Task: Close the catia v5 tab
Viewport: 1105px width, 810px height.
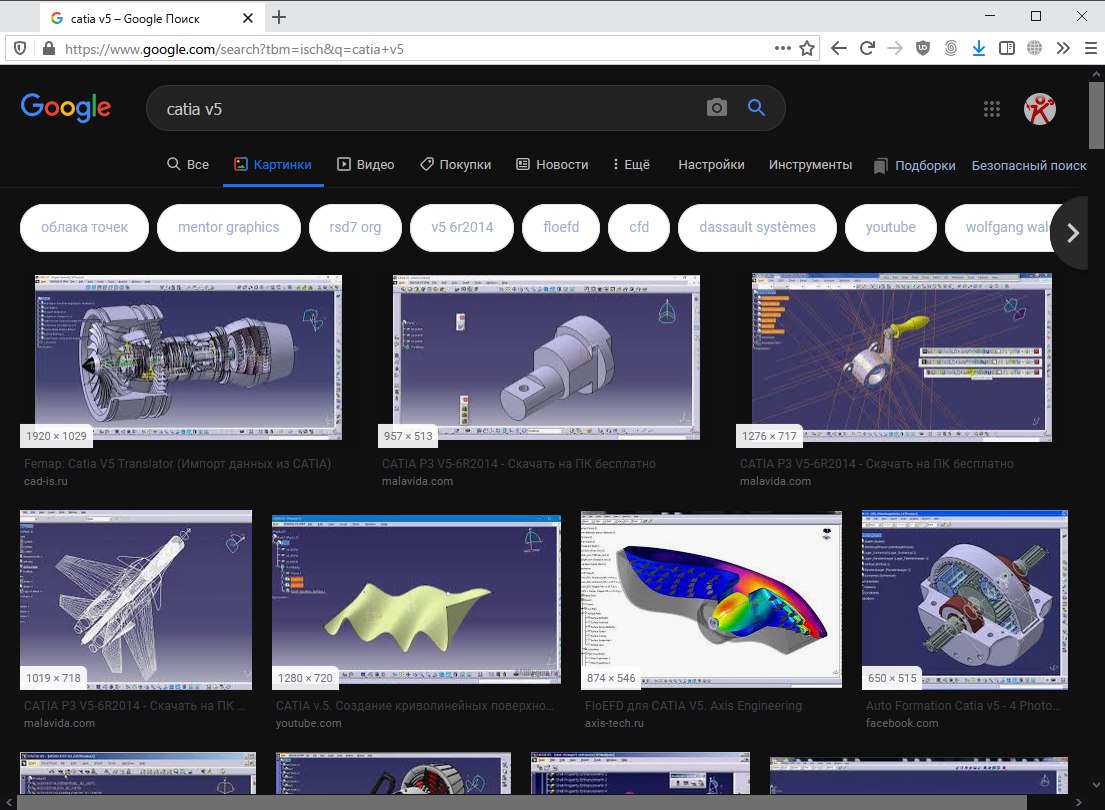Action: 247,18
